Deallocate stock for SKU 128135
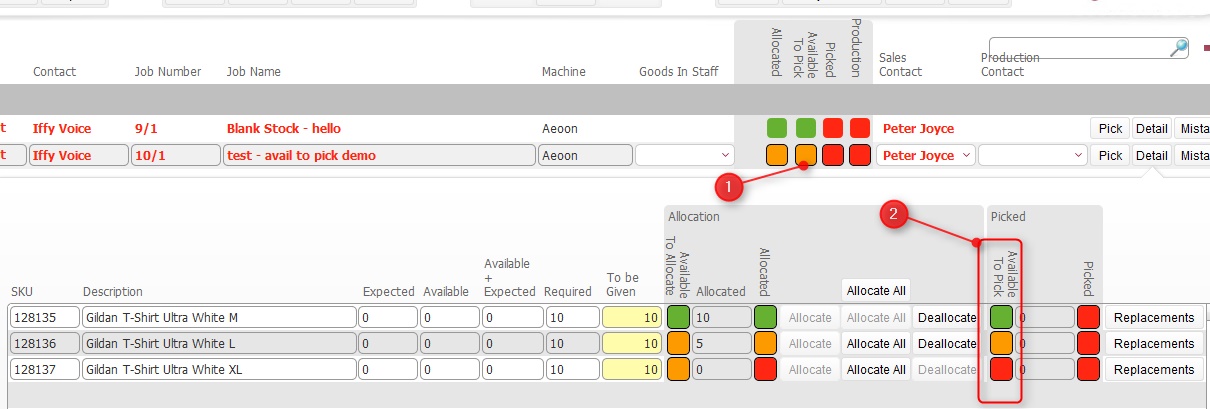The height and width of the screenshot is (409, 1210). coord(946,317)
